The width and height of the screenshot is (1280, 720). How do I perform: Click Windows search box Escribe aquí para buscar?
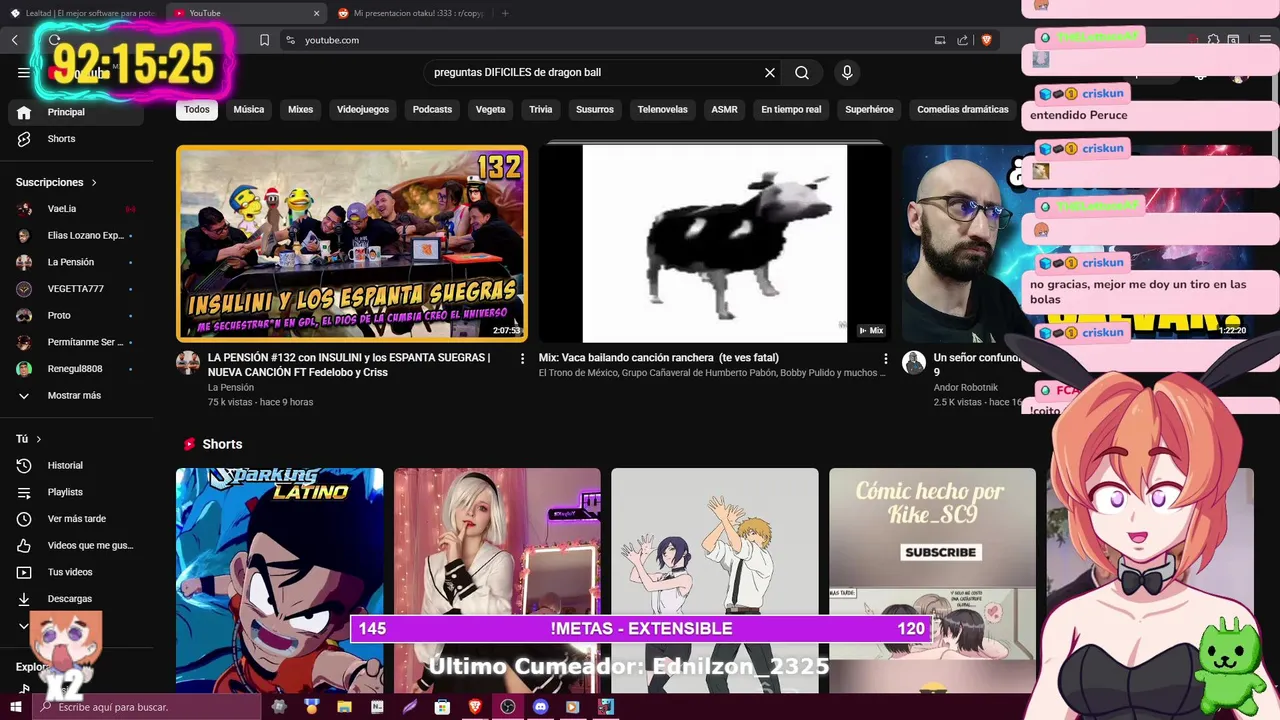point(148,707)
